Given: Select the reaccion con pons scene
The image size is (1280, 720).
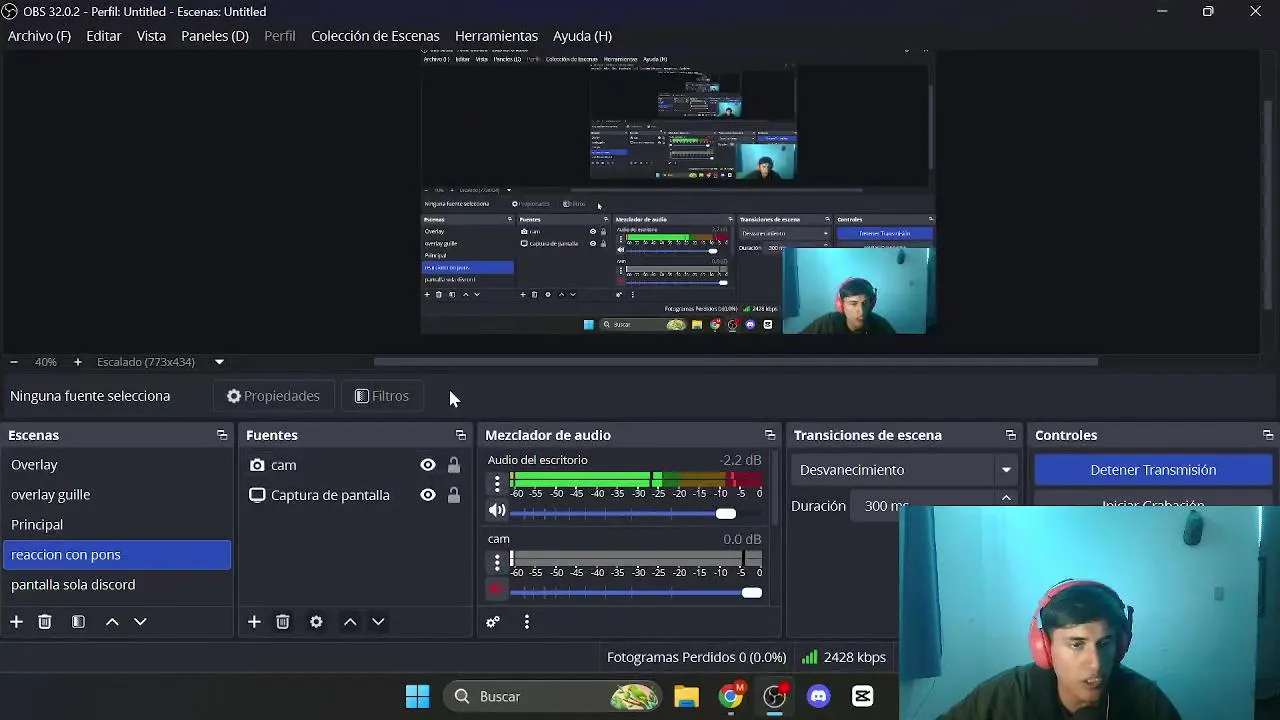Looking at the screenshot, I should 117,555.
